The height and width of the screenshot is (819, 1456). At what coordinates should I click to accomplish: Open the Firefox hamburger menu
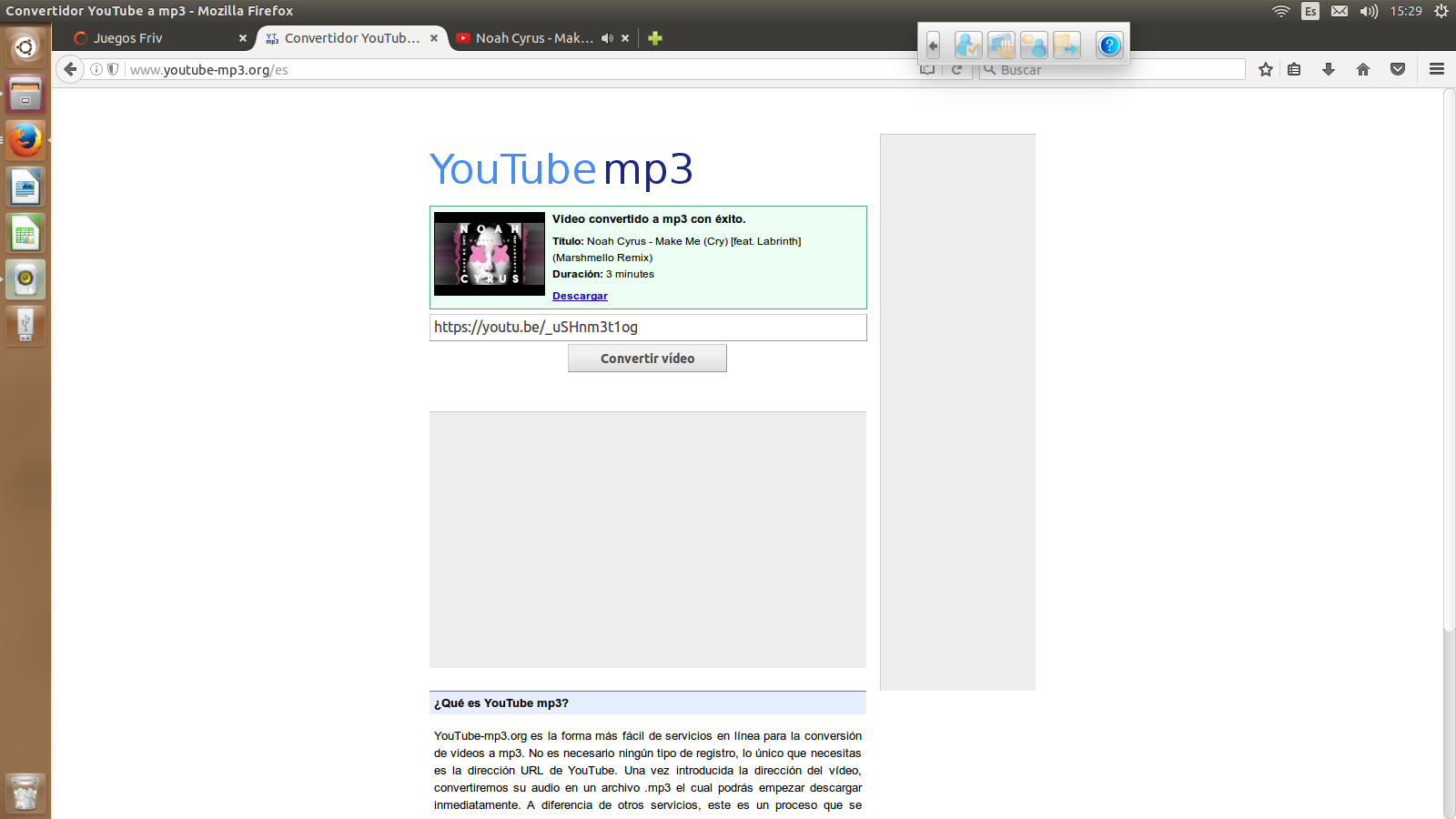1437,69
